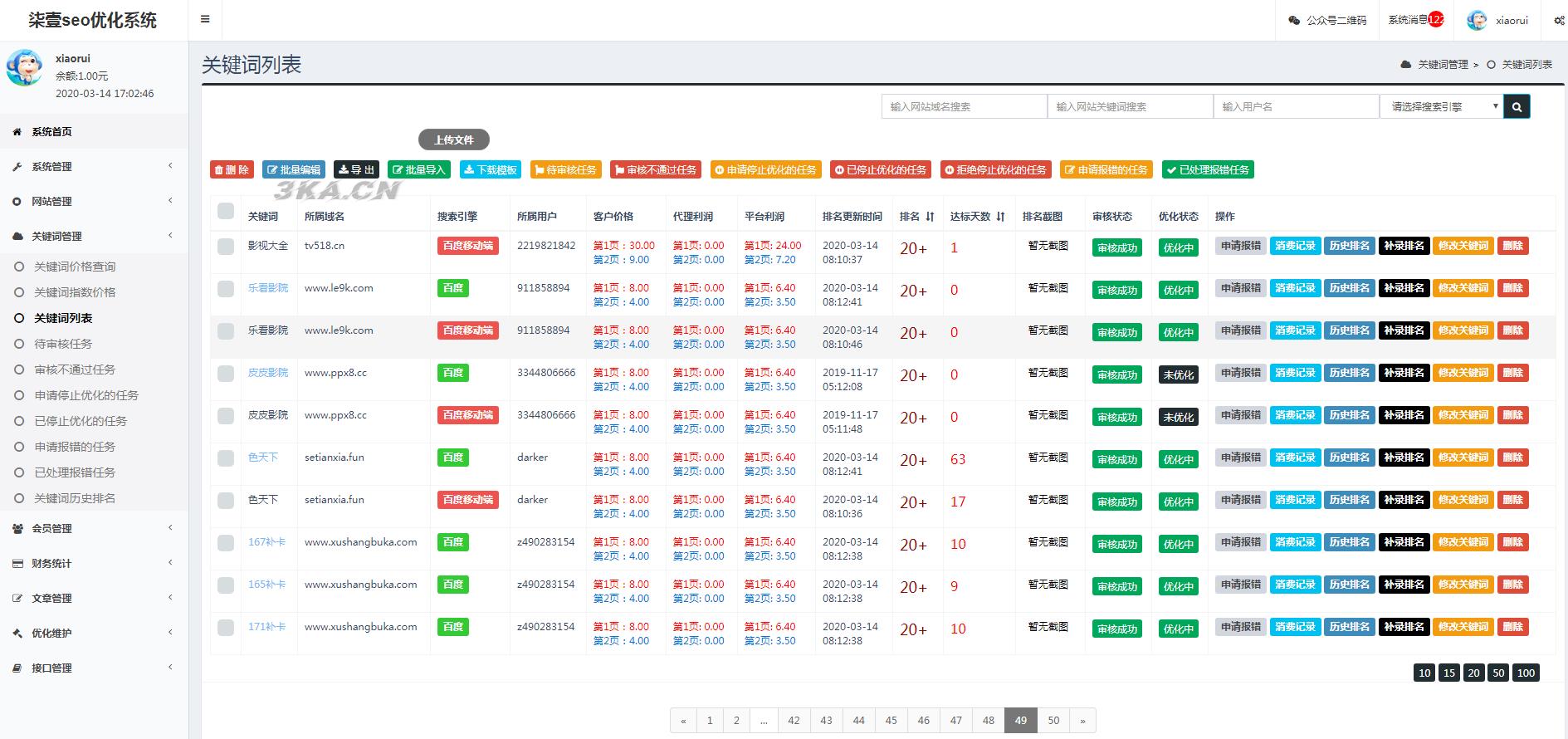Sort by 排名 column arrows
This screenshot has width=1568, height=739.
pos(930,217)
